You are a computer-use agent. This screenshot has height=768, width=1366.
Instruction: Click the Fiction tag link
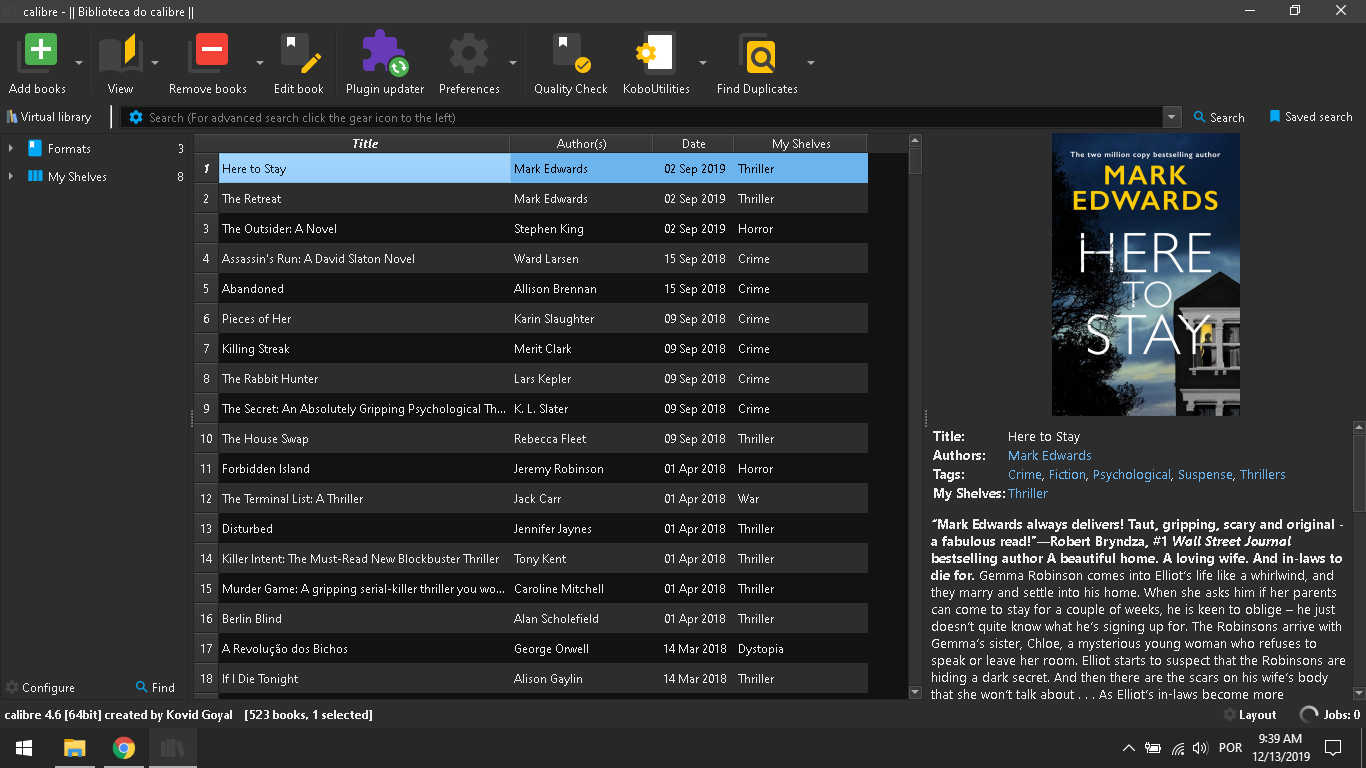tap(1067, 475)
